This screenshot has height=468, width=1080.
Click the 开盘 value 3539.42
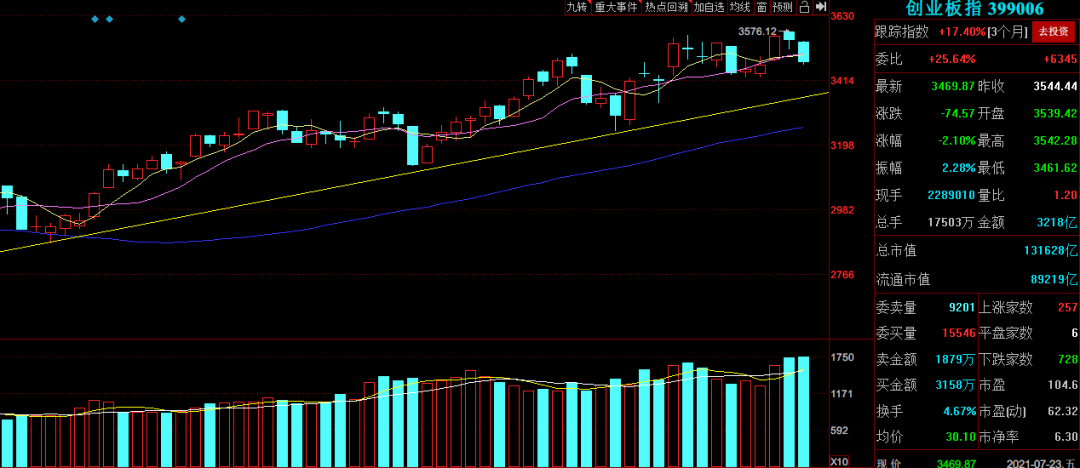1055,114
